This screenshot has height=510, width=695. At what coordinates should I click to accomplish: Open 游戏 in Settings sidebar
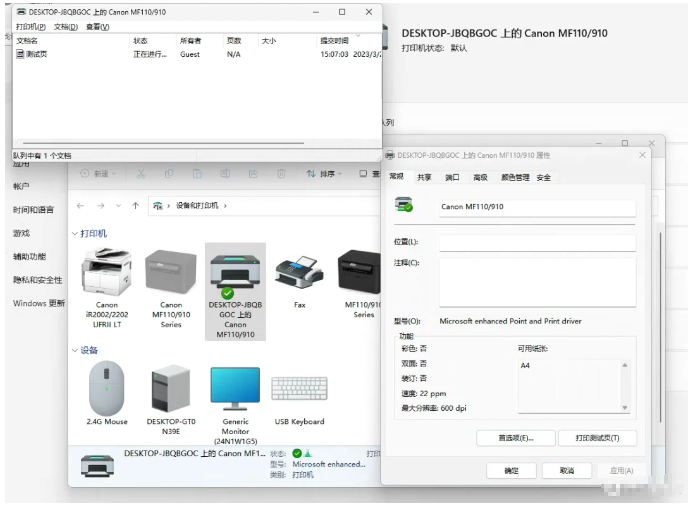click(x=21, y=233)
